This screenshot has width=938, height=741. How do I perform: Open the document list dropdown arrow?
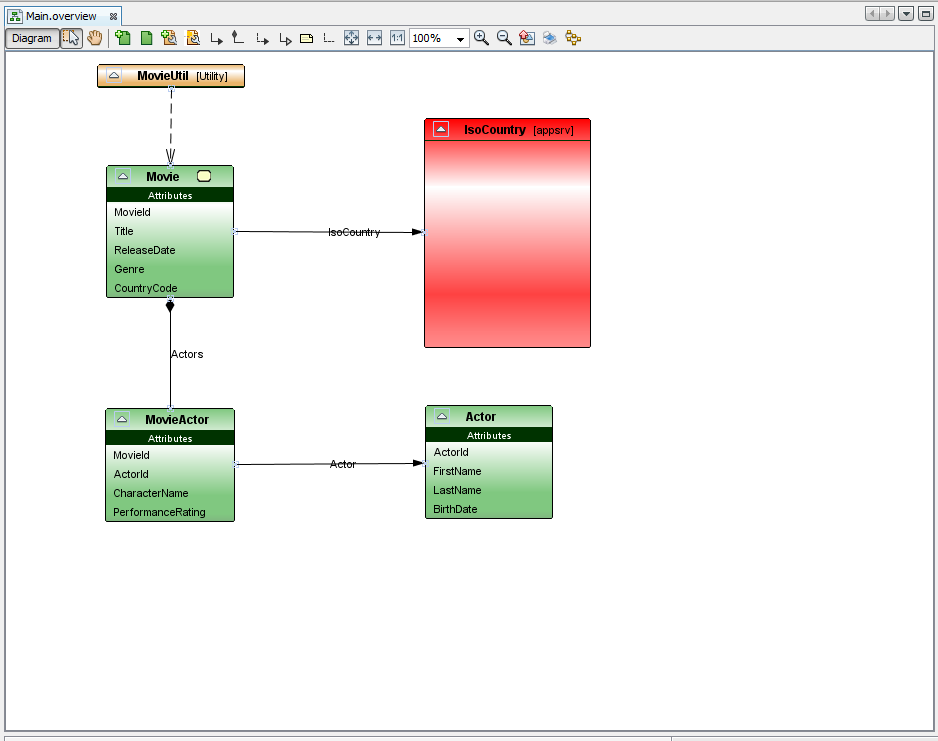(905, 13)
